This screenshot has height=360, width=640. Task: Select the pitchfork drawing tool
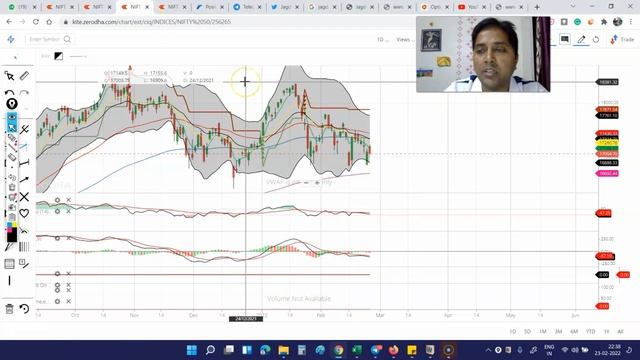[24, 130]
